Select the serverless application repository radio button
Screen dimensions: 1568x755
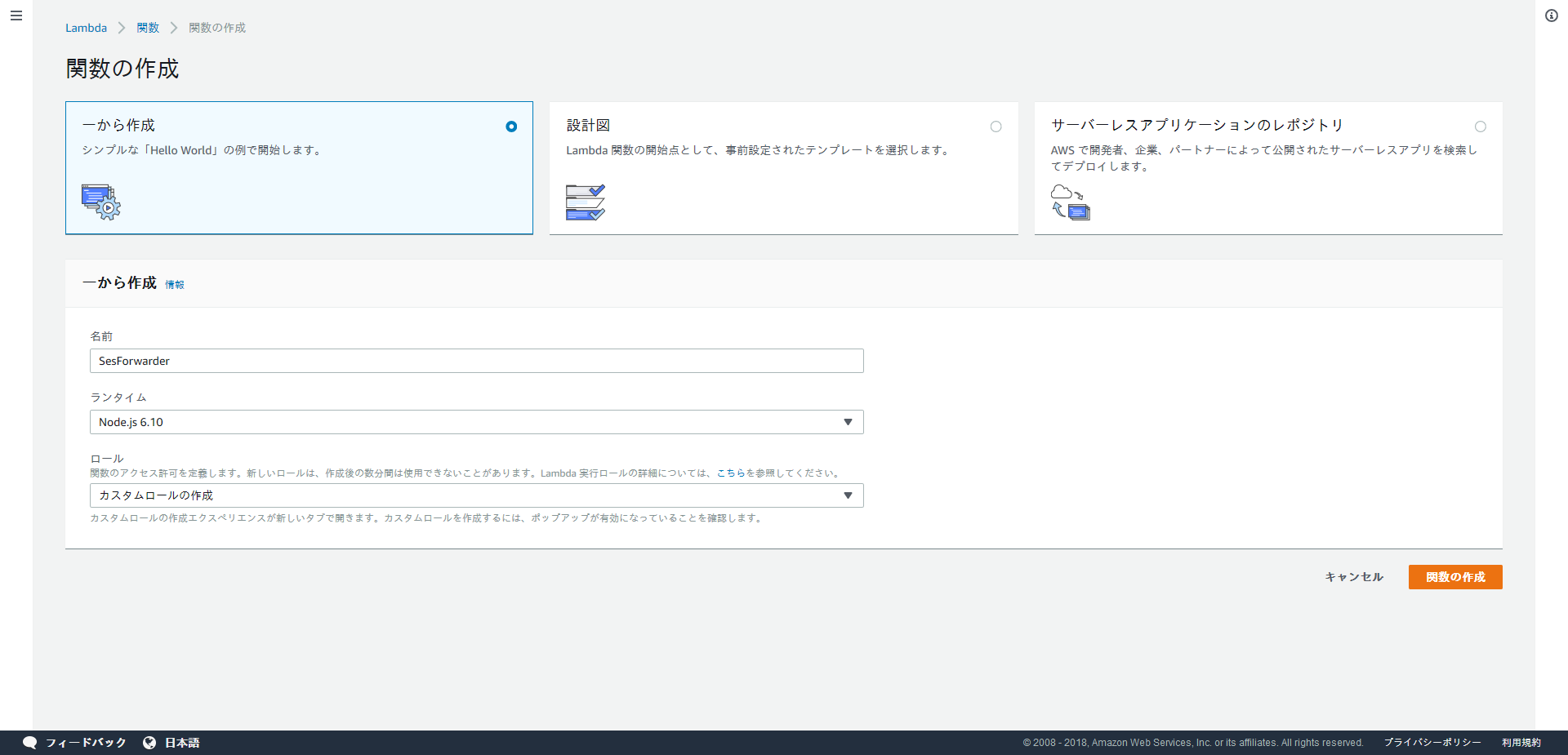(x=1481, y=127)
